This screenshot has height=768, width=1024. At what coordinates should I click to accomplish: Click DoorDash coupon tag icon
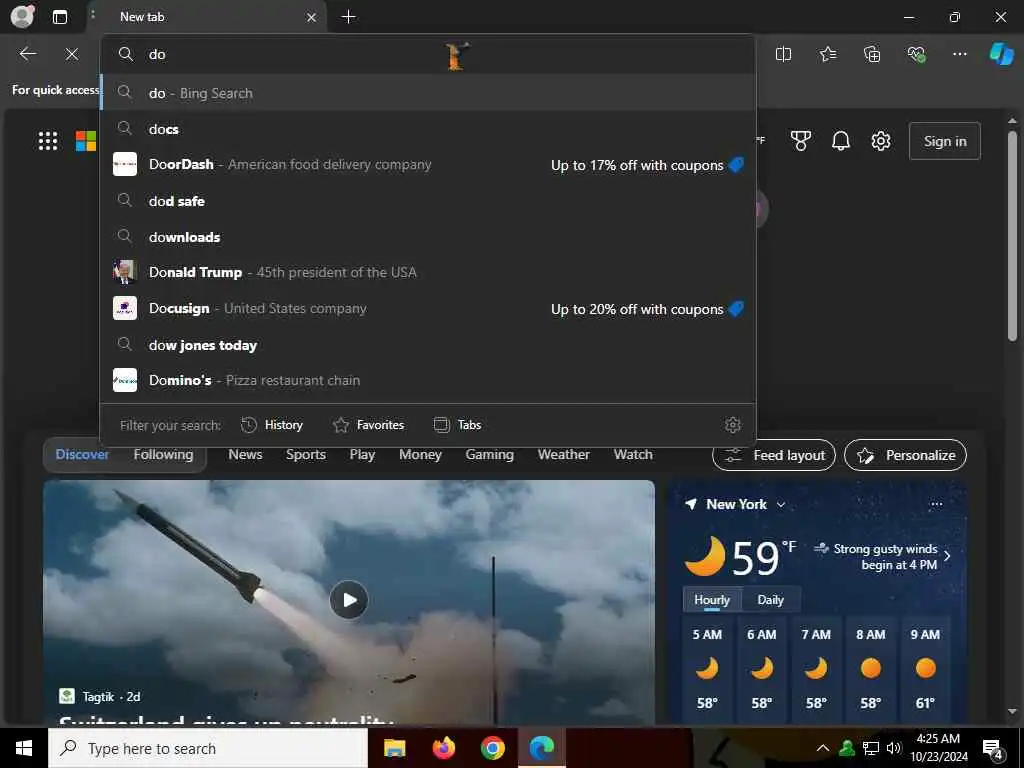coord(736,165)
